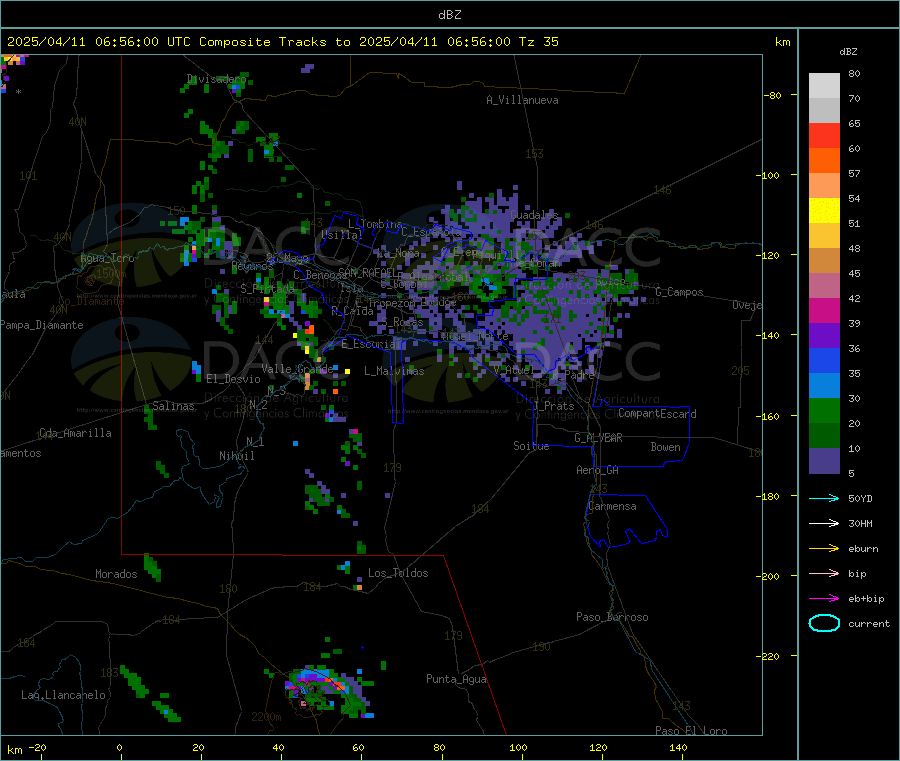
Task: Click the 'Salinas' map label
Action: pos(173,406)
